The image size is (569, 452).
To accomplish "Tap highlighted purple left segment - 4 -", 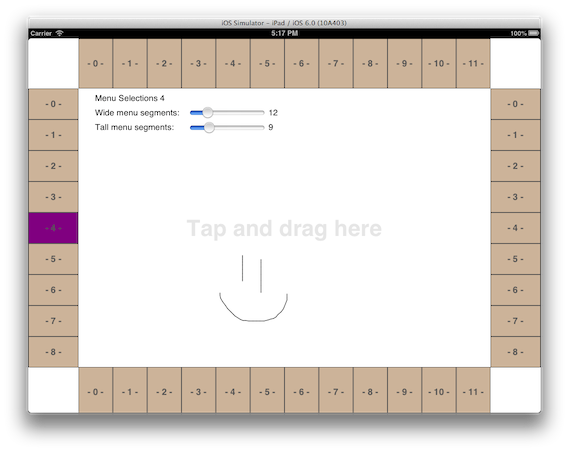I will coord(53,228).
